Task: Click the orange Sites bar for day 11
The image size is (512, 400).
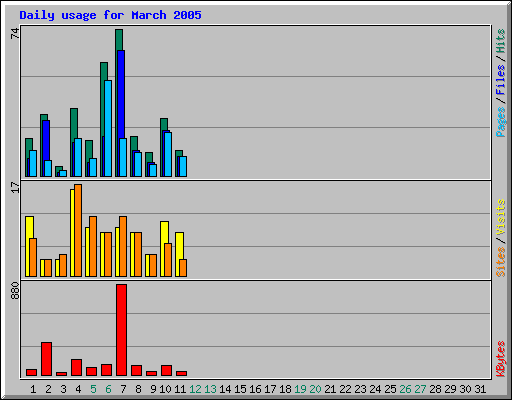Action: click(x=183, y=268)
